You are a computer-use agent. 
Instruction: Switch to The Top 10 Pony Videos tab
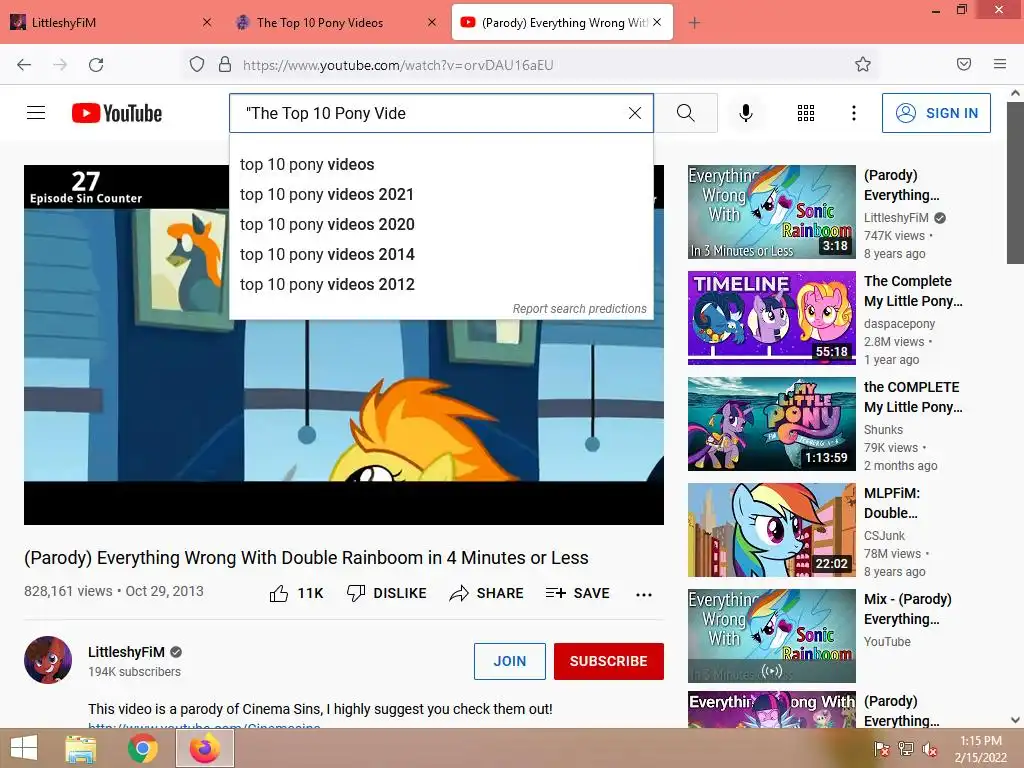pos(336,23)
